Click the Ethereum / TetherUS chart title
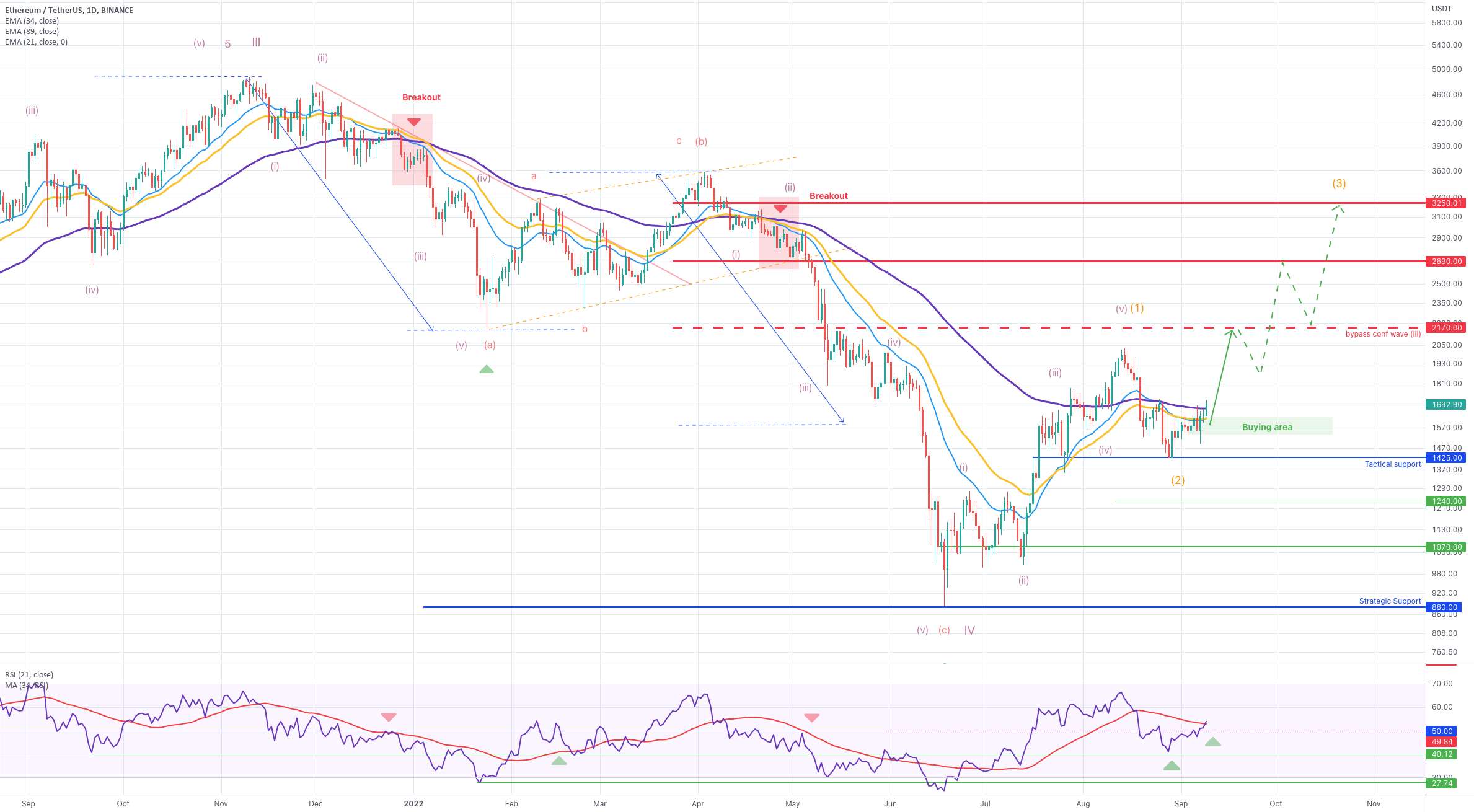This screenshot has height=812, width=1474. (x=69, y=11)
